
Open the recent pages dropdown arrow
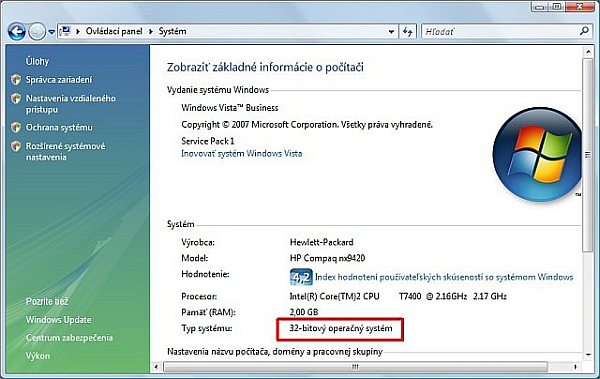[52, 32]
